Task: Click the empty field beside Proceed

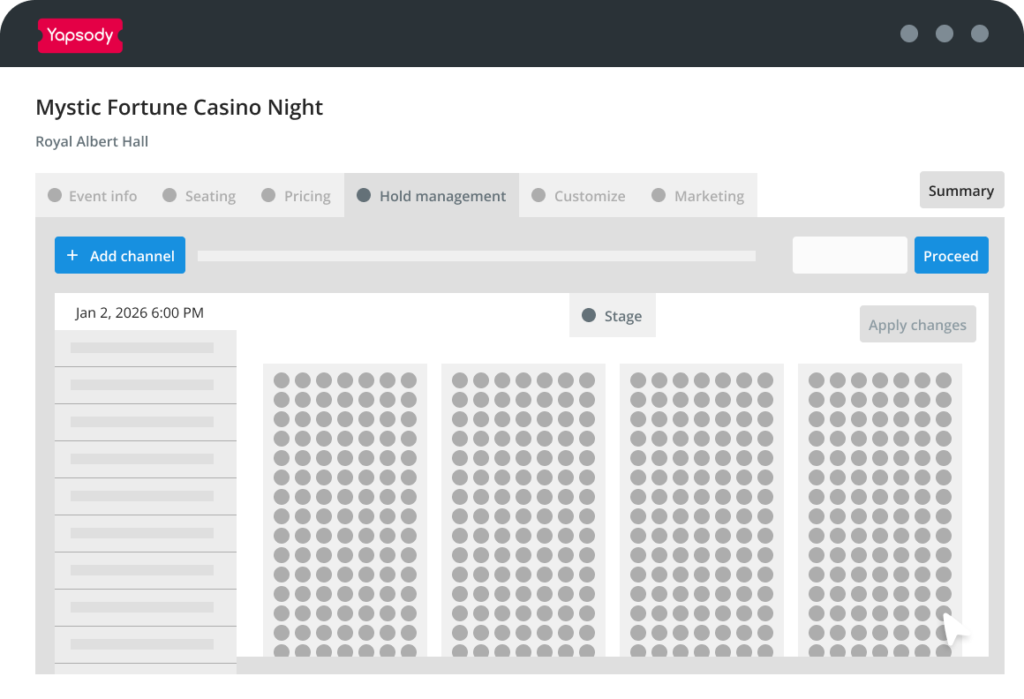Action: (x=849, y=256)
